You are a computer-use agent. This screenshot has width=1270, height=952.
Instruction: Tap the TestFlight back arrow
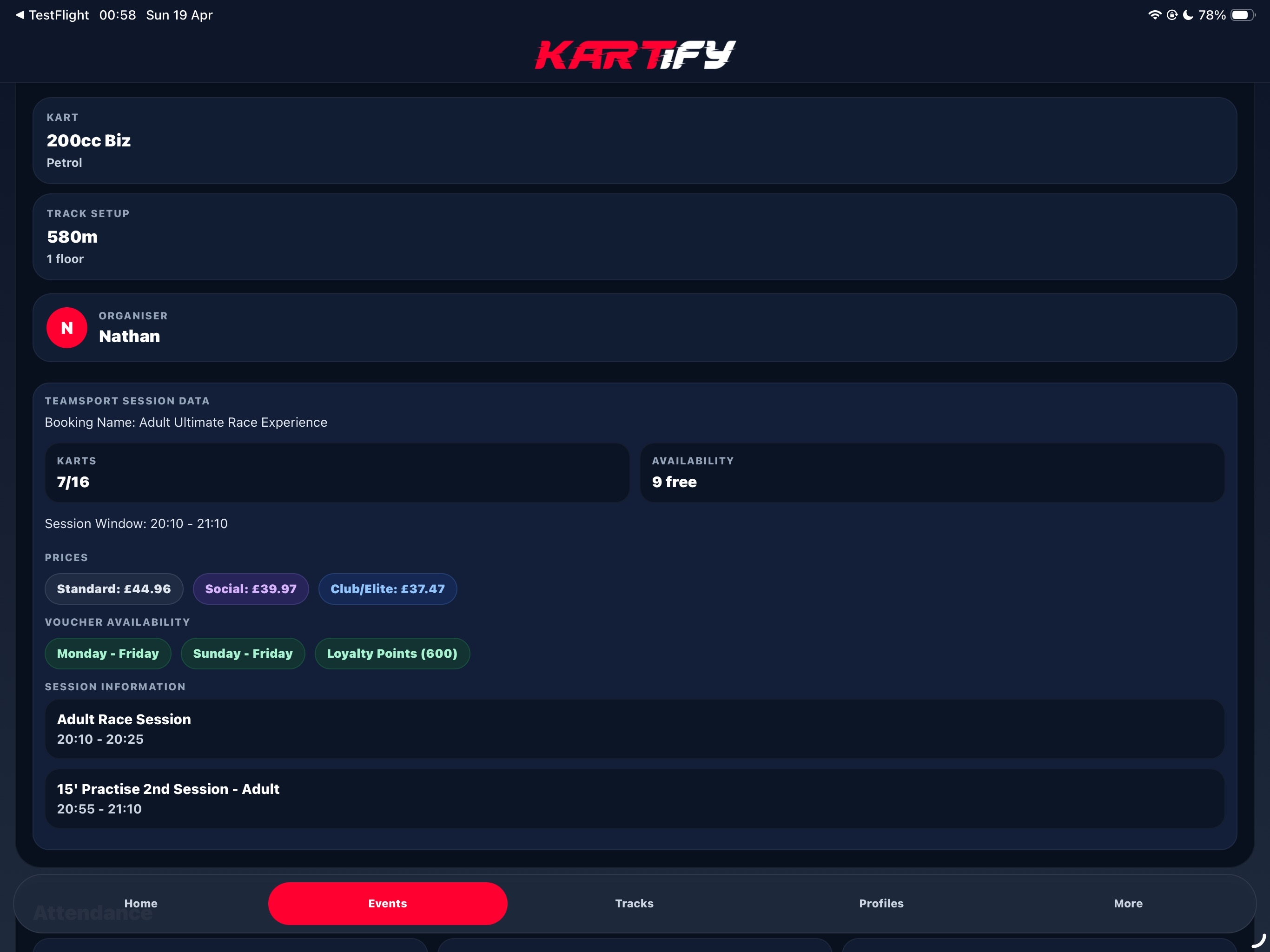click(x=20, y=15)
